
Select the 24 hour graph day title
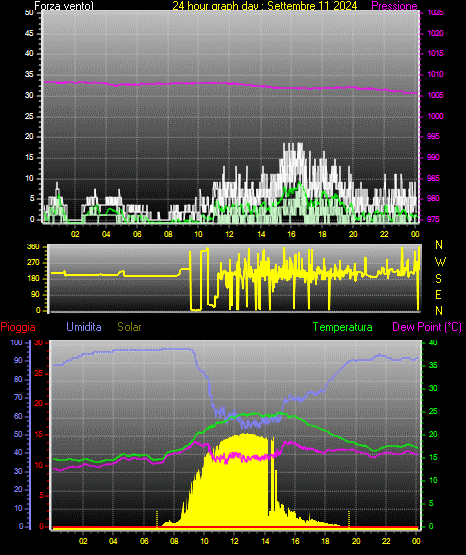265,6
